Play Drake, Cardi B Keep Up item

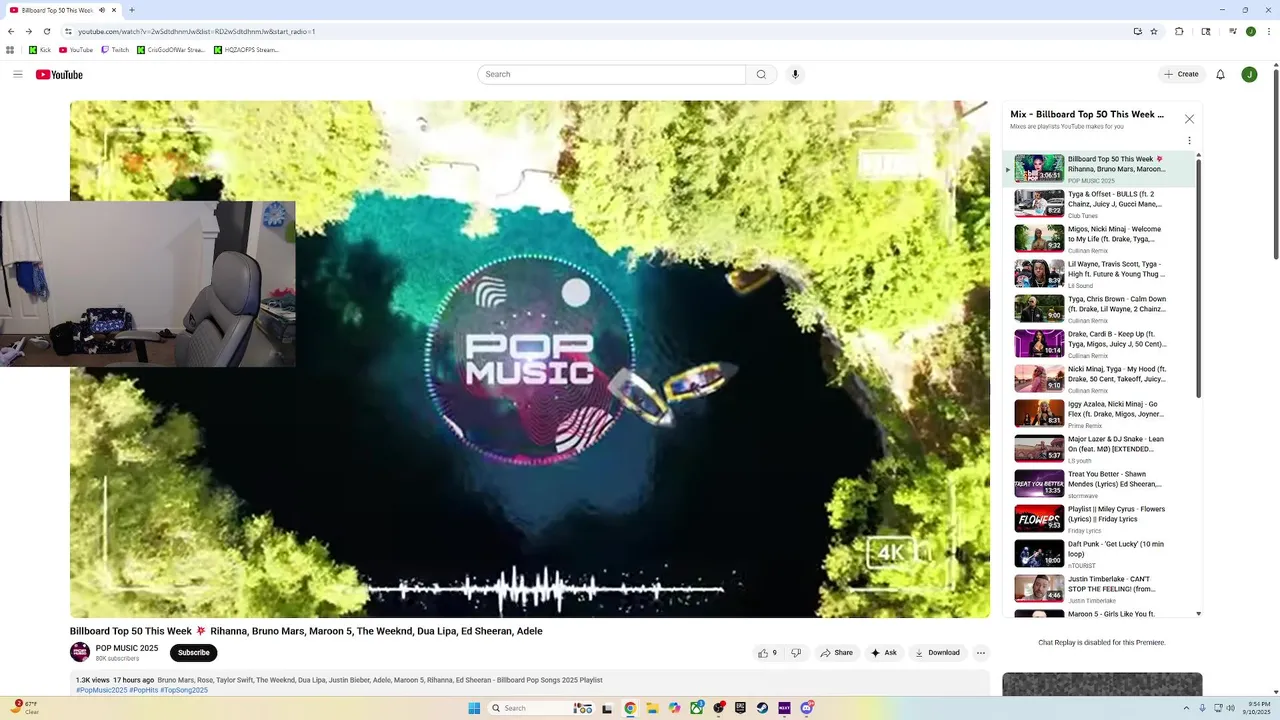[1100, 343]
